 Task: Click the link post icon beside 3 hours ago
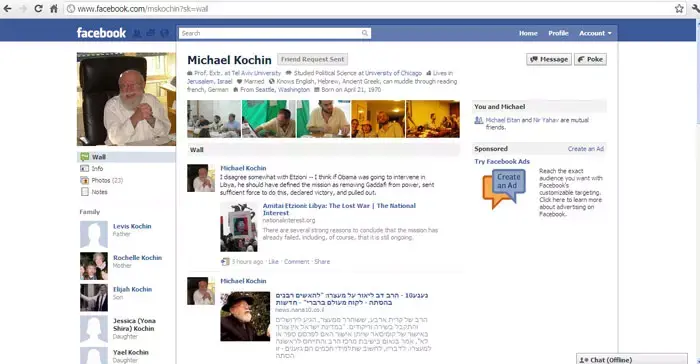tap(225, 262)
